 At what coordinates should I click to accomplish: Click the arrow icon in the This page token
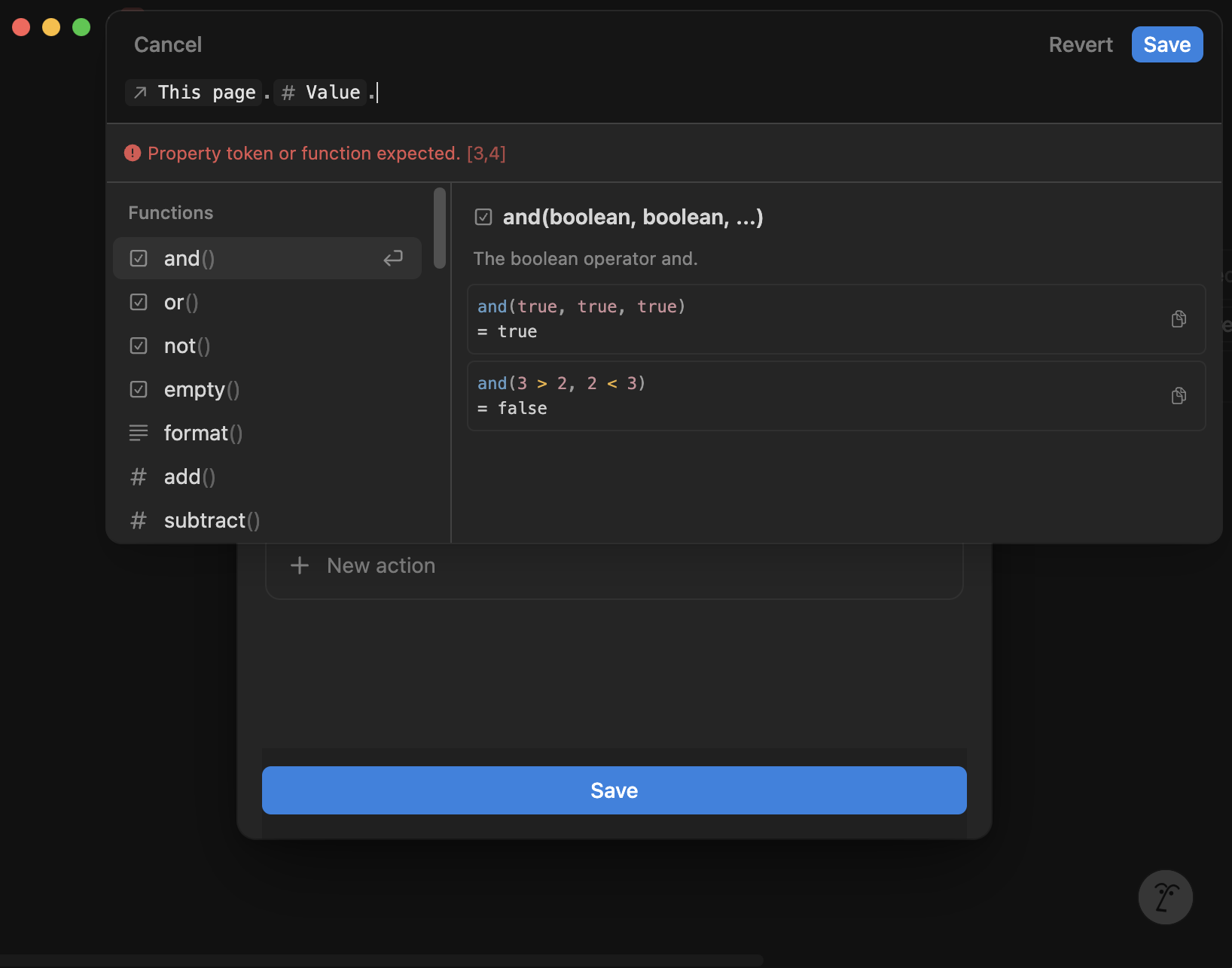(140, 92)
